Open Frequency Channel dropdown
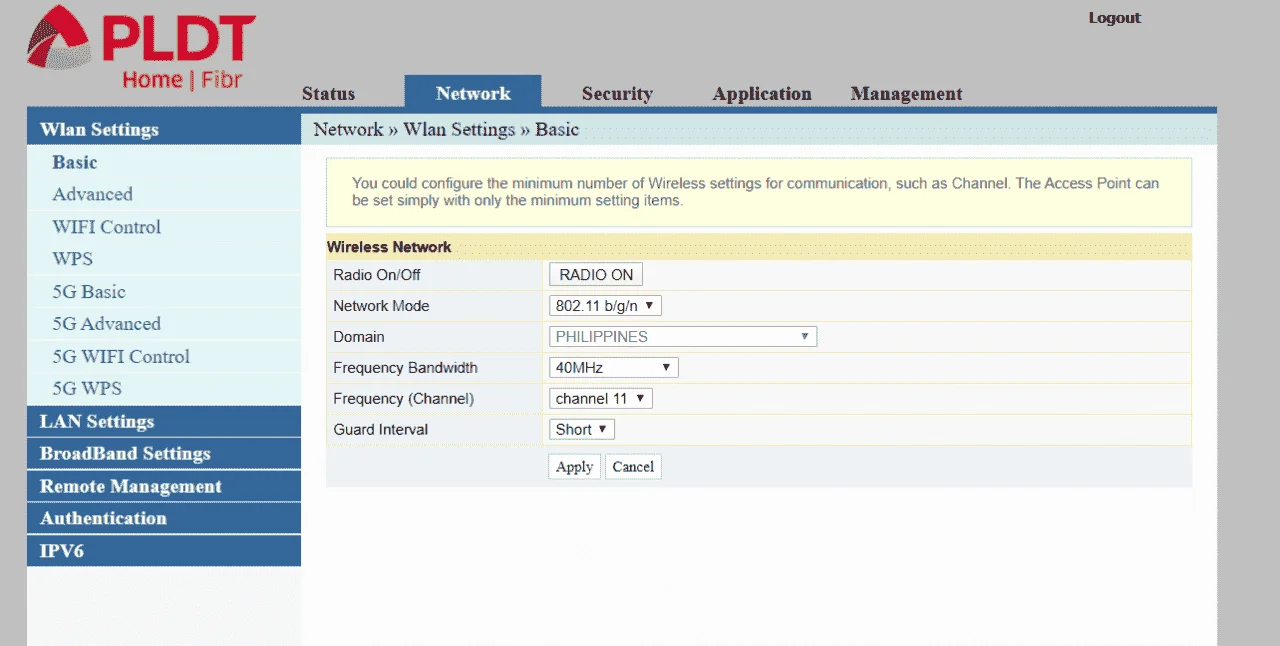 (x=600, y=398)
